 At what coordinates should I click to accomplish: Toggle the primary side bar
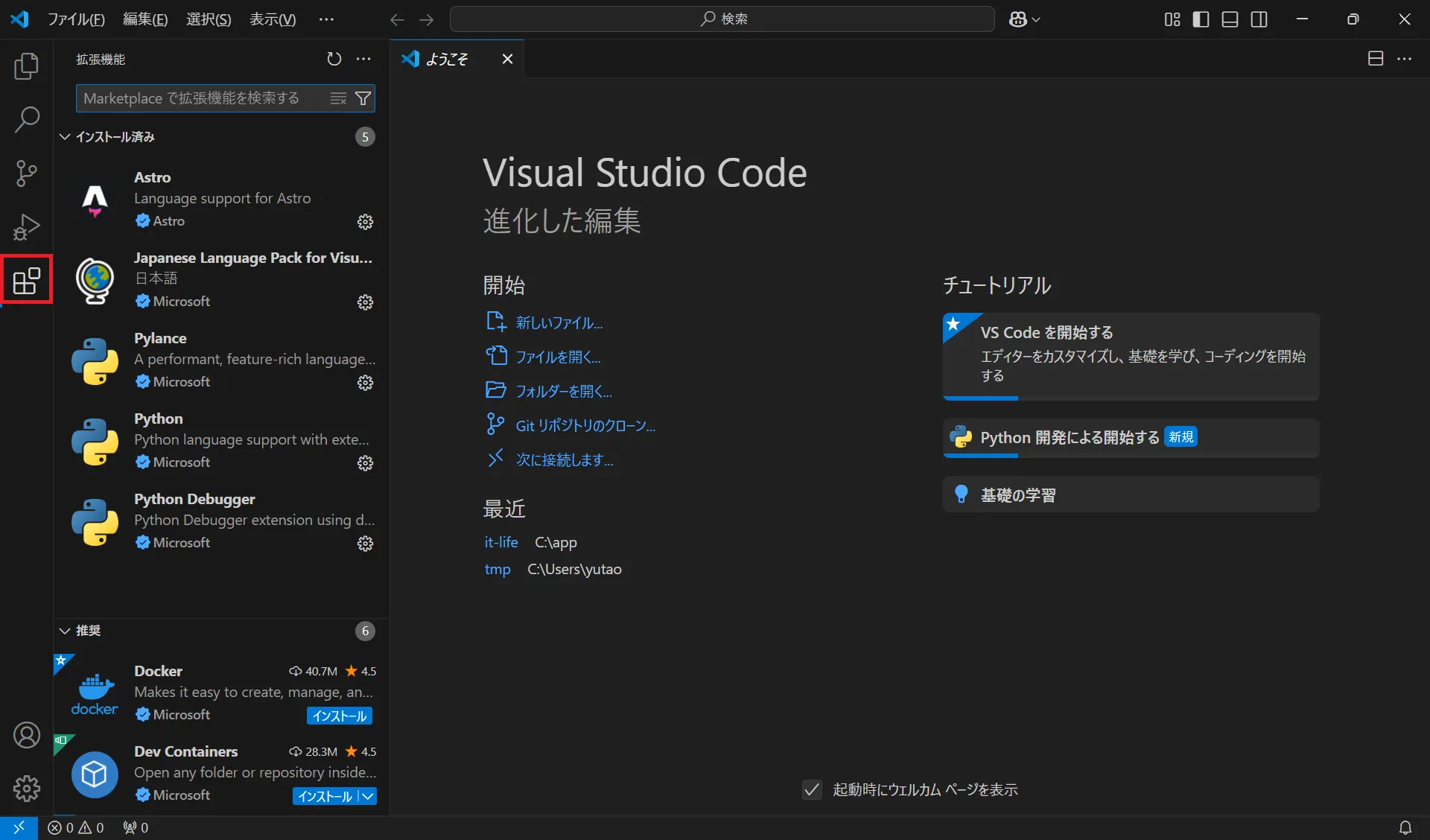coord(1201,19)
